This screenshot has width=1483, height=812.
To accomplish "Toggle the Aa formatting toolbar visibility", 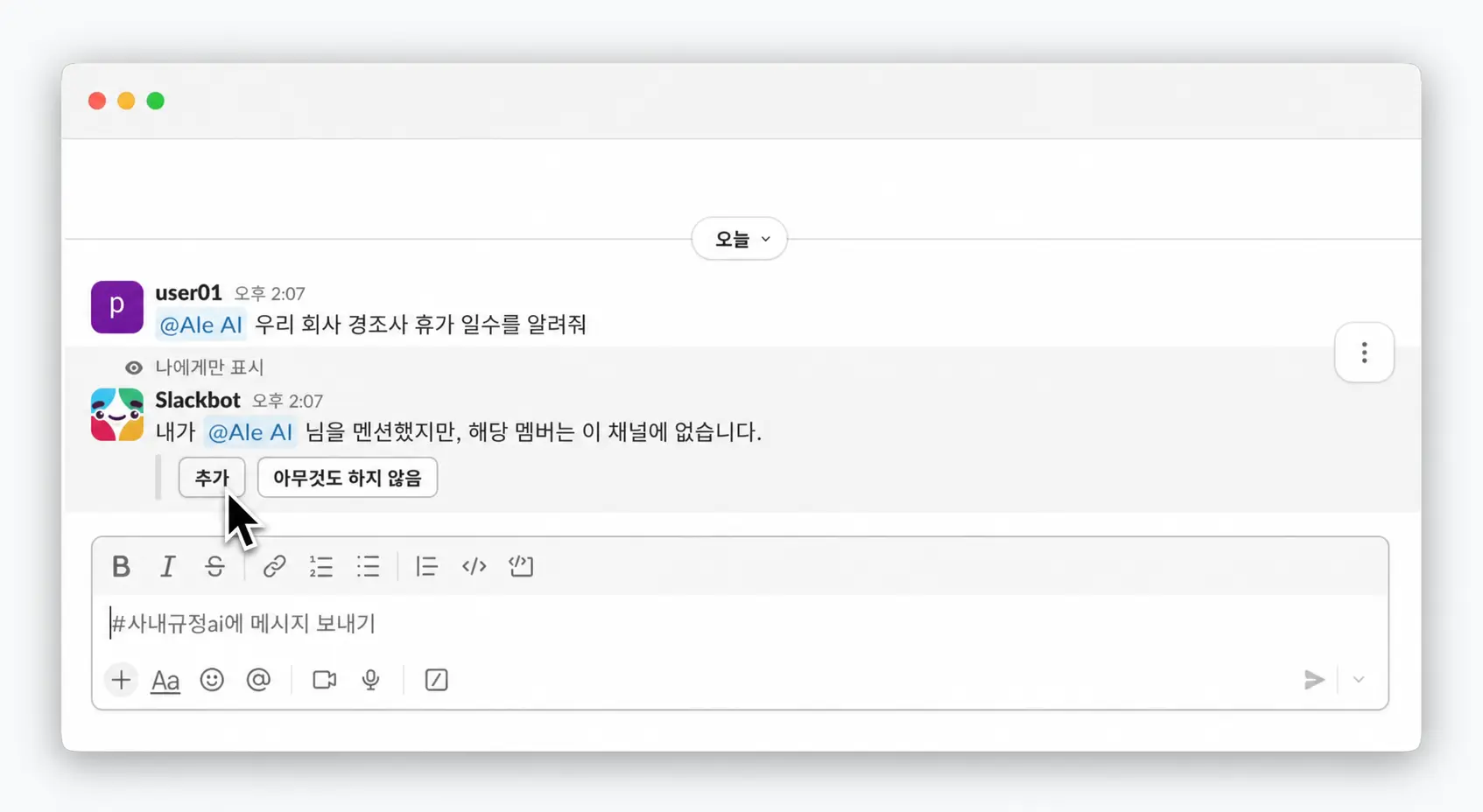I will (x=165, y=680).
